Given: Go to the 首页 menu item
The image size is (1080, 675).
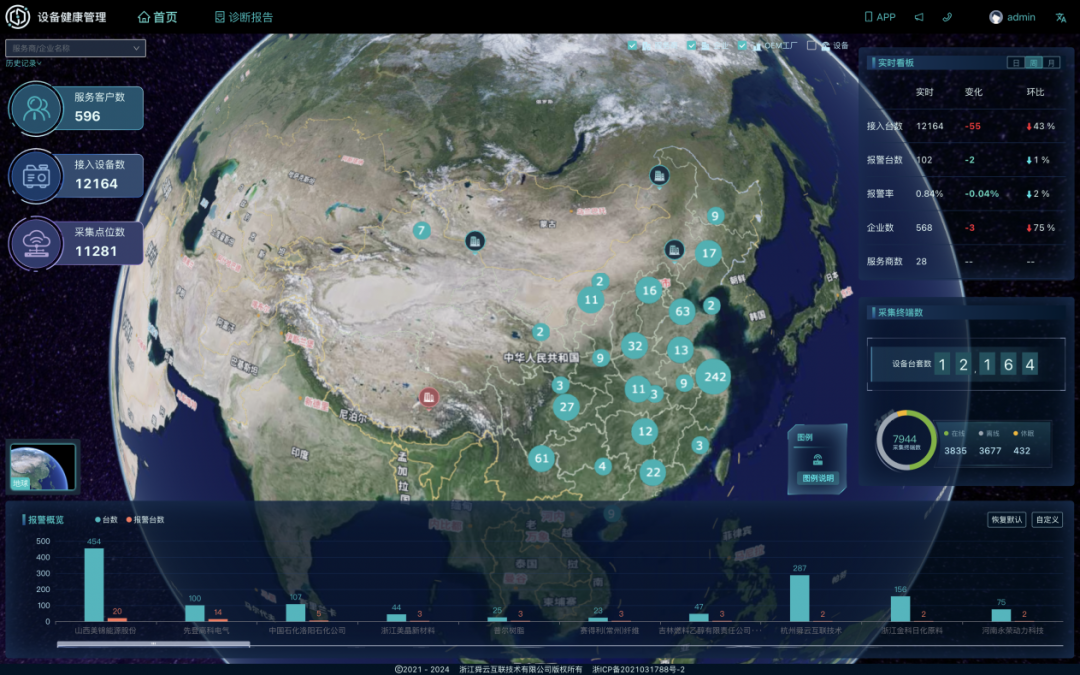Looking at the screenshot, I should click(158, 17).
